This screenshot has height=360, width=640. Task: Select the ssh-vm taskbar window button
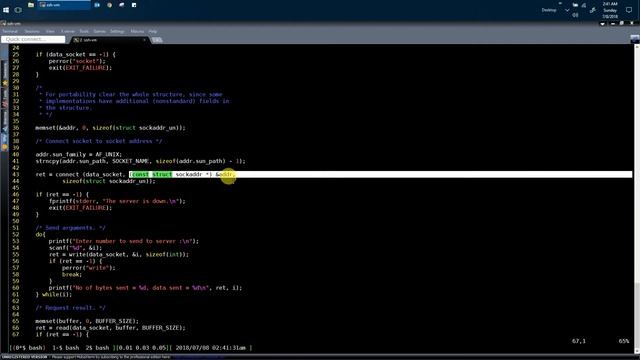64,5
